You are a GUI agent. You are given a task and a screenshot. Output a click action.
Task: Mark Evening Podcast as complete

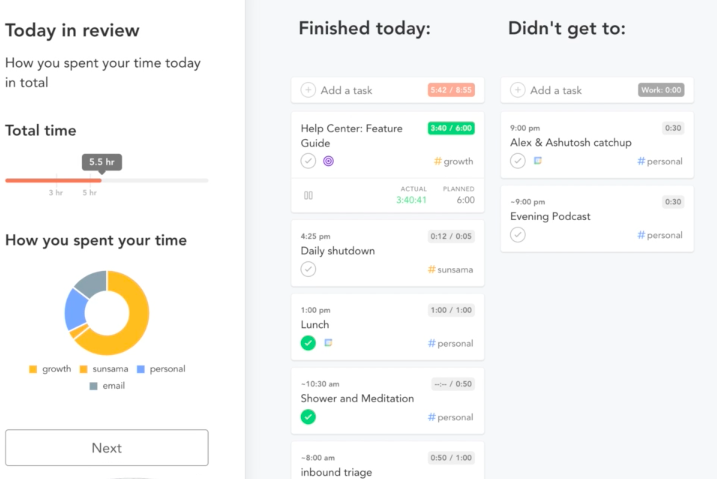click(518, 234)
